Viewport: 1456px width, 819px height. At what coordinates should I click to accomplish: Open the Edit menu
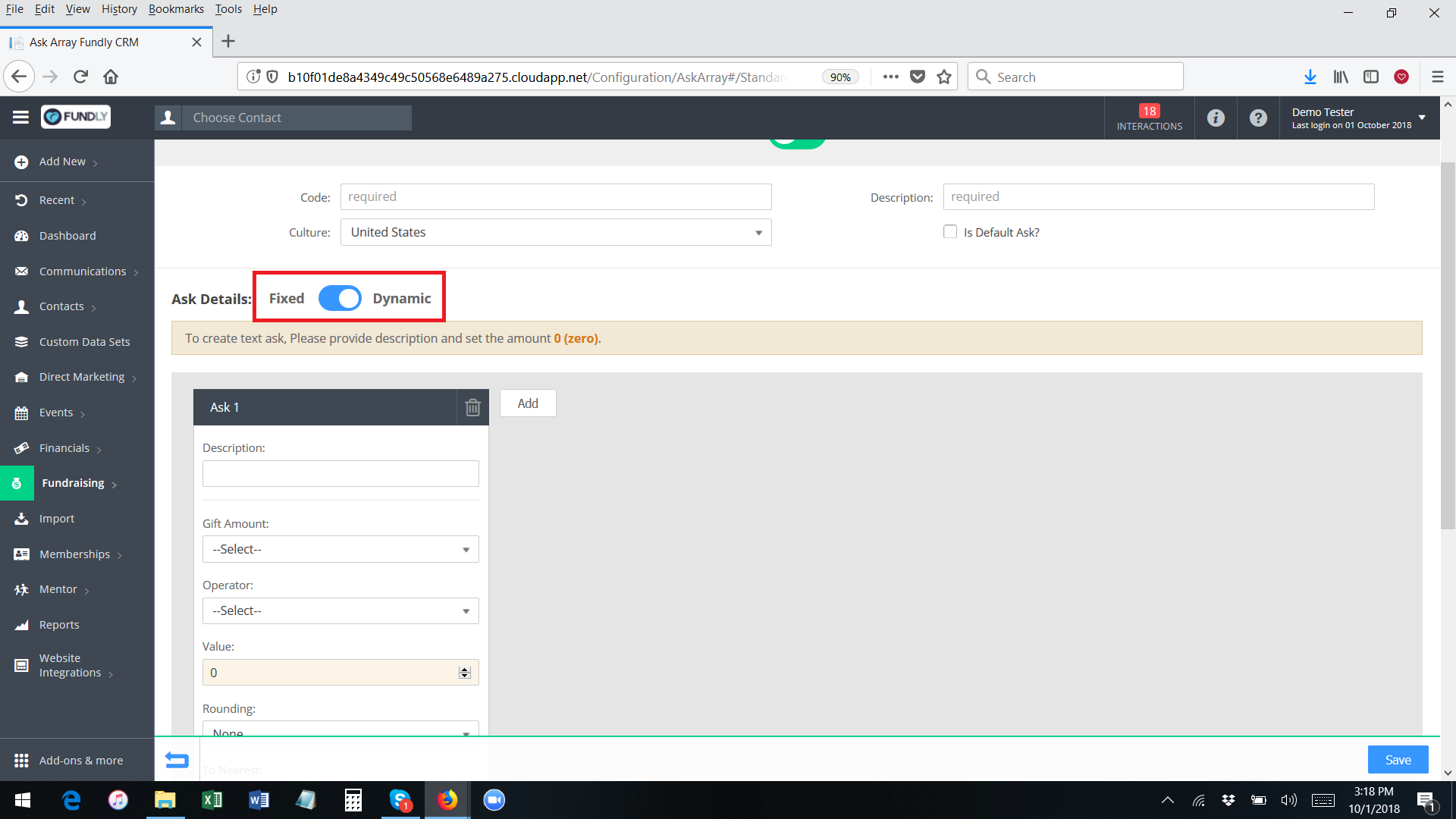coord(44,9)
